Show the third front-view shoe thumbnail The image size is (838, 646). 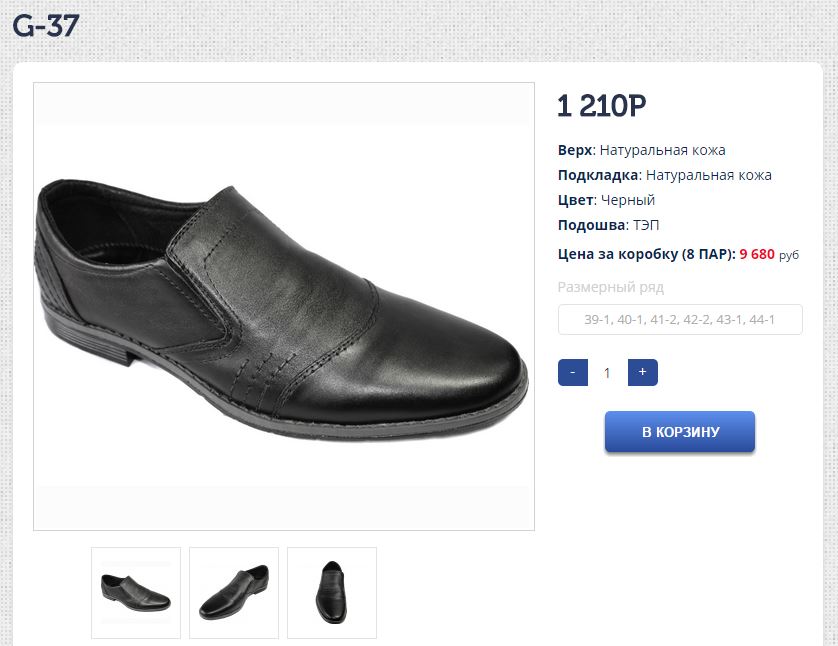pos(332,592)
